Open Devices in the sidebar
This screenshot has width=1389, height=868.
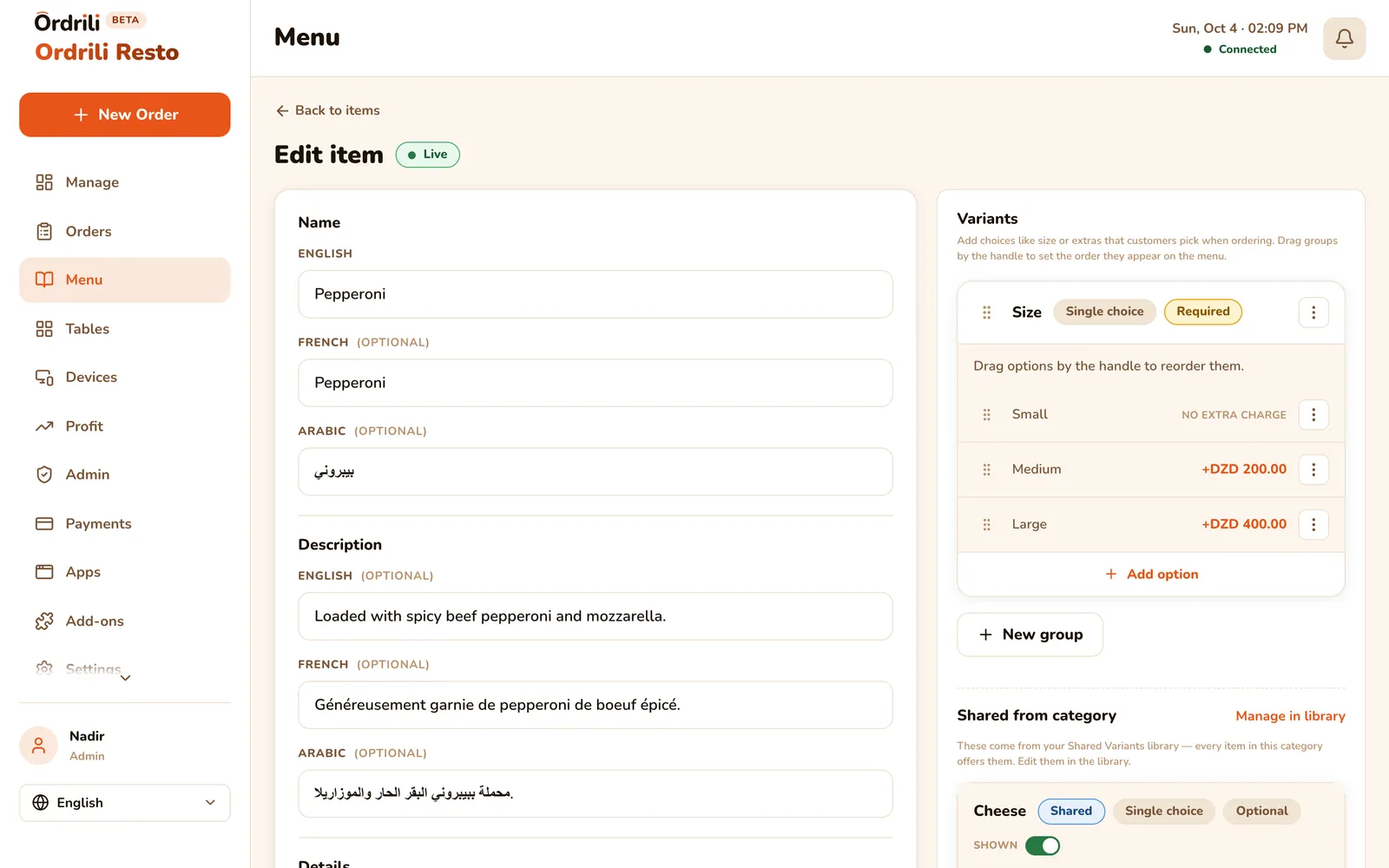pyautogui.click(x=125, y=378)
